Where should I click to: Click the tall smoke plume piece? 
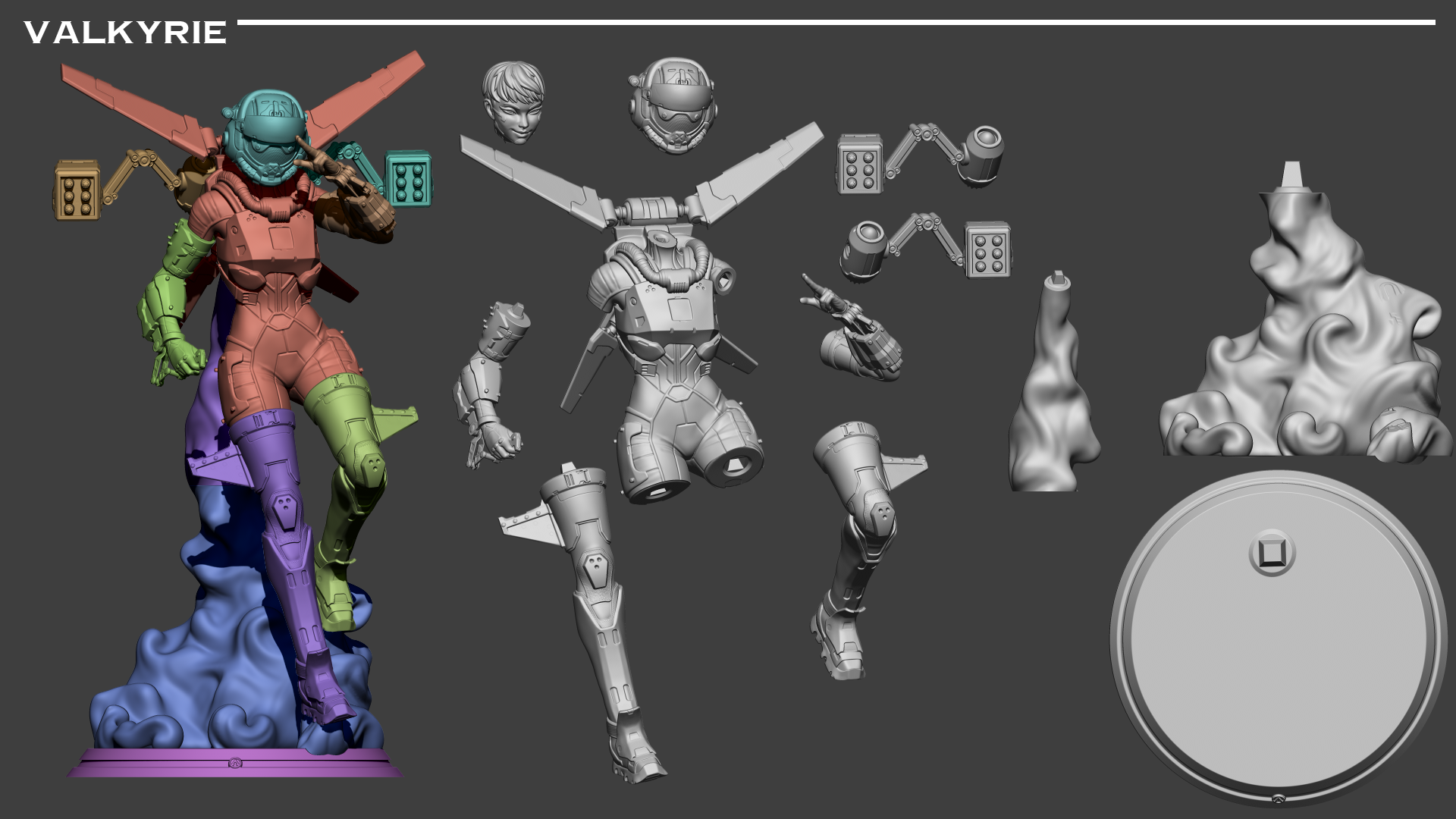pos(1054,379)
